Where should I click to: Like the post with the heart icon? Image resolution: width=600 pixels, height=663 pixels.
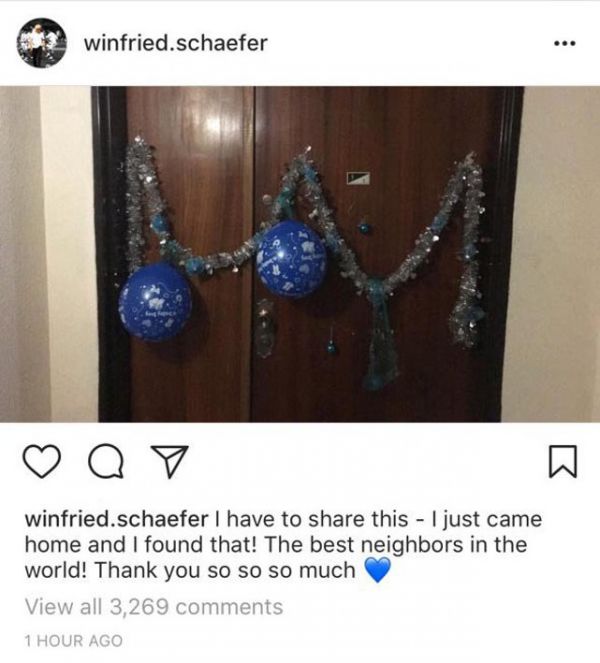point(41,462)
